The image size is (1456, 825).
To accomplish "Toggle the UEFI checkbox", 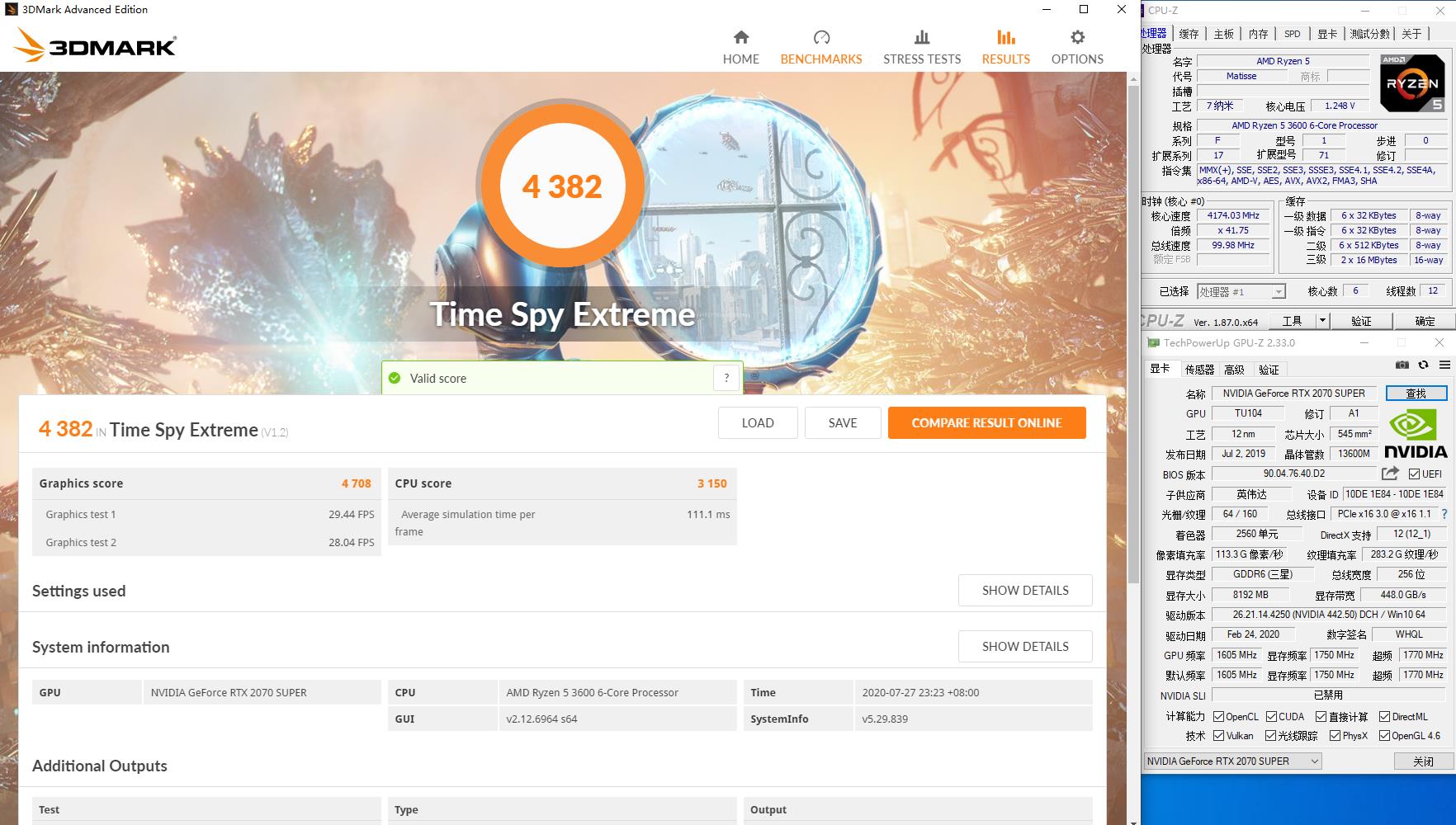I will (x=1414, y=474).
